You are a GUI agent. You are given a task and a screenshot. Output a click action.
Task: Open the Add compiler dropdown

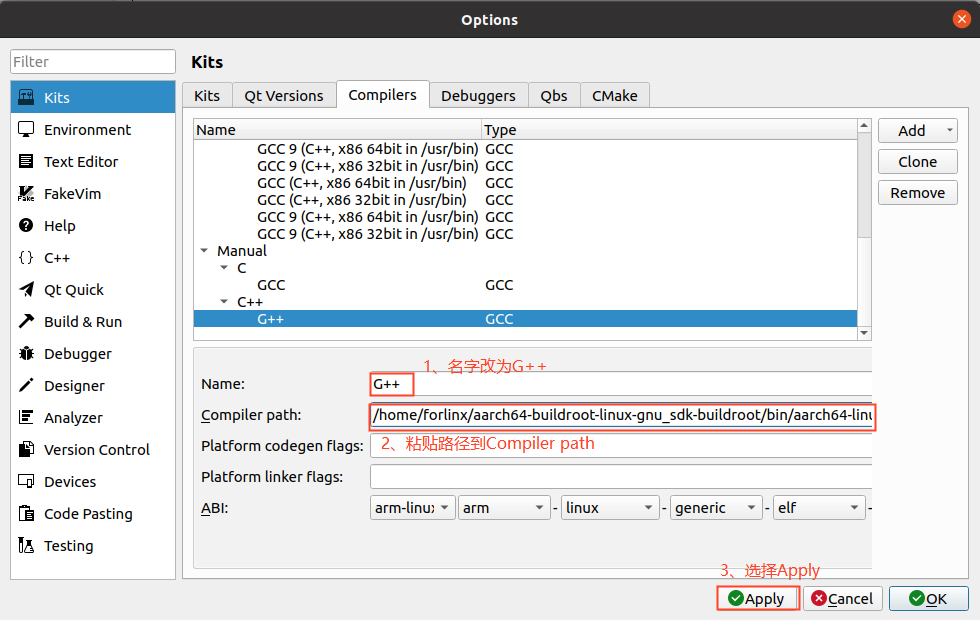pos(917,131)
